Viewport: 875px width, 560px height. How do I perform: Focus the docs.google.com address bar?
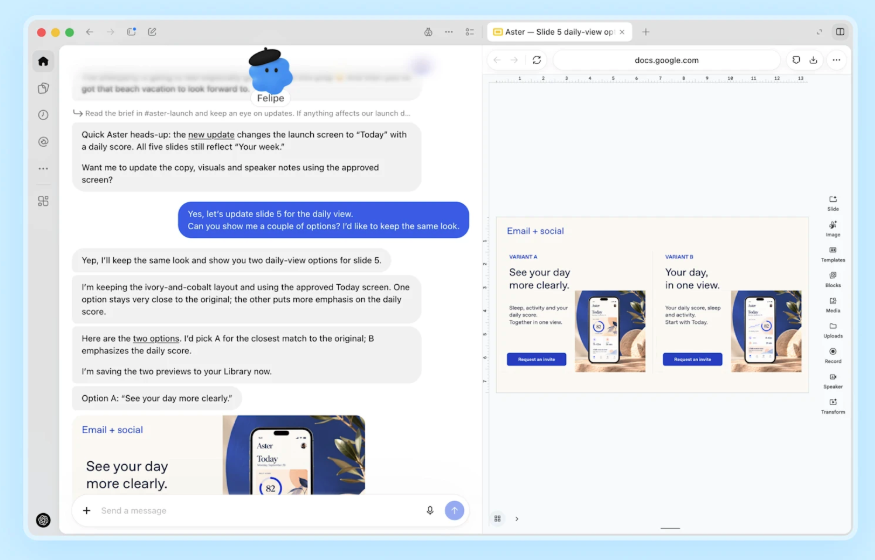tap(666, 60)
